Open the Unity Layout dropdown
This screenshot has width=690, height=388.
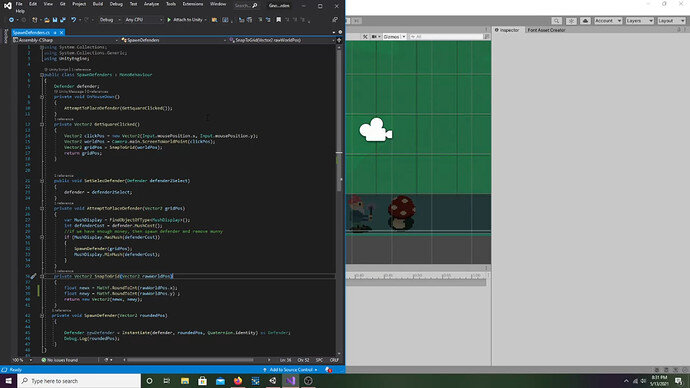pyautogui.click(x=671, y=21)
